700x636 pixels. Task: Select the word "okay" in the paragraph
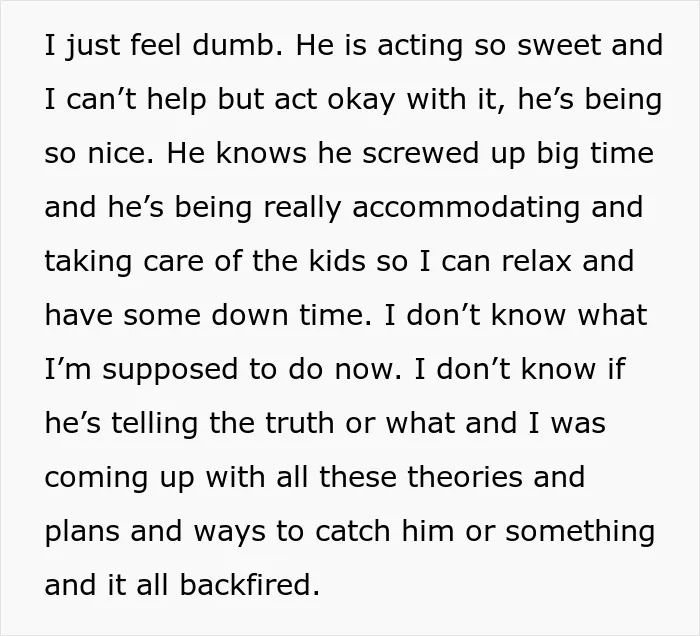361,101
